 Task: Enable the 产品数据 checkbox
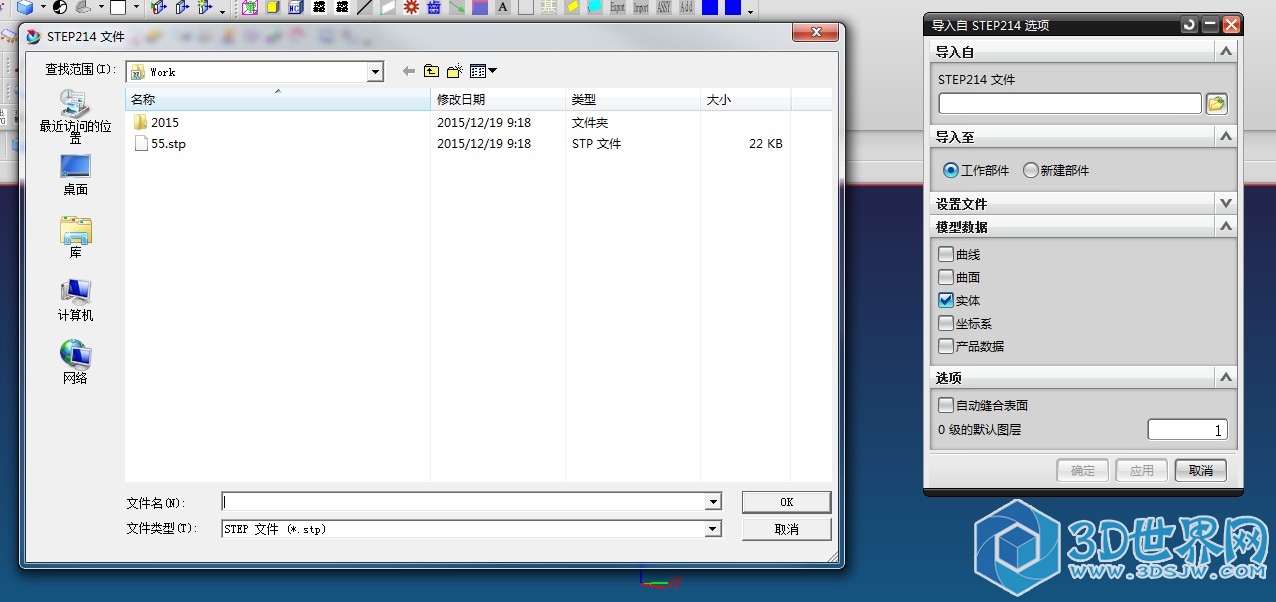[x=946, y=346]
